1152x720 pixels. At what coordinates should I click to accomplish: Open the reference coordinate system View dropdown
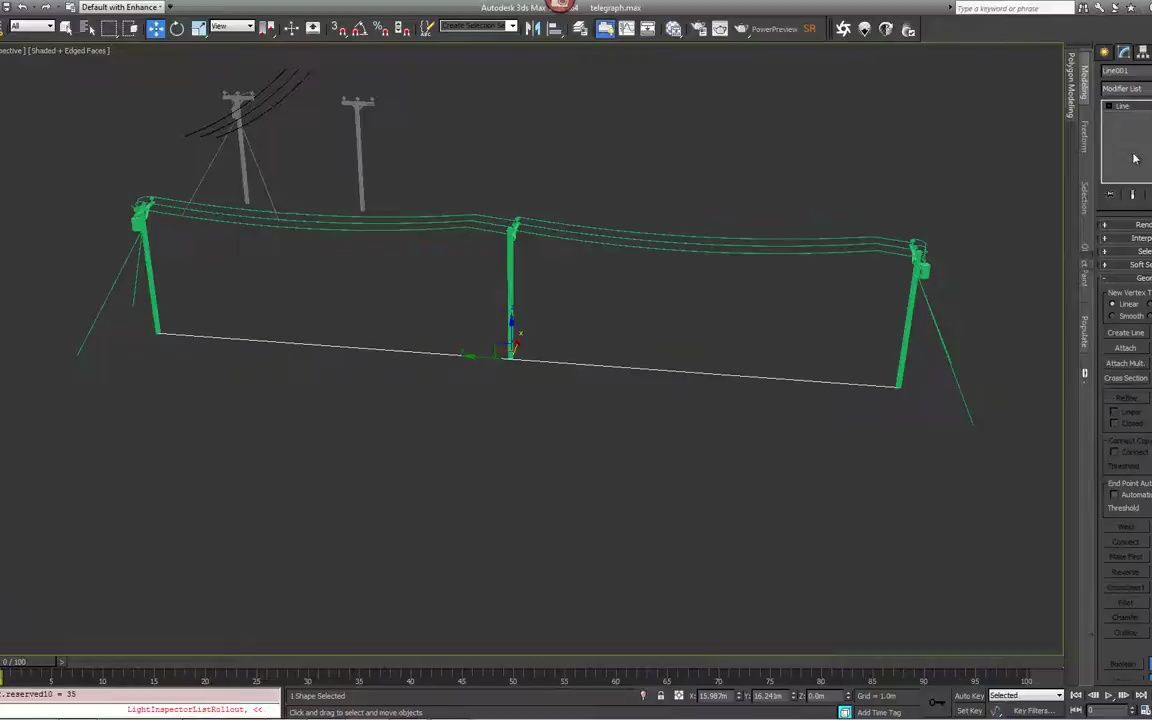coord(232,26)
